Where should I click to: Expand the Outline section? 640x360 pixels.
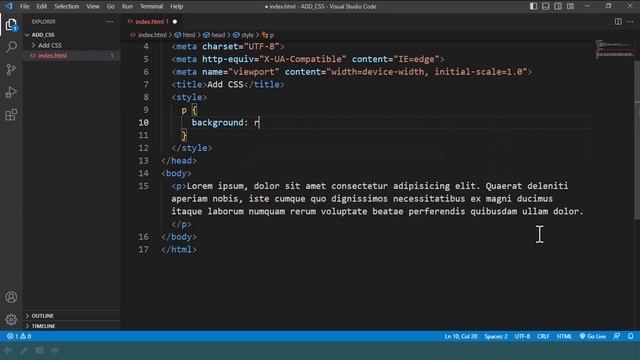[42, 316]
